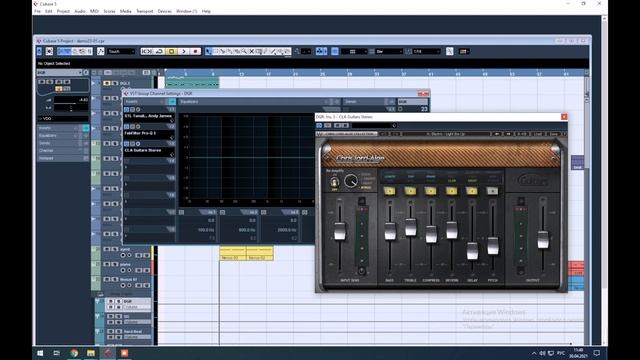Toggle the yellow Treble mode button in CLA Guitars
Viewport: 640px width, 360px height.
click(x=410, y=191)
